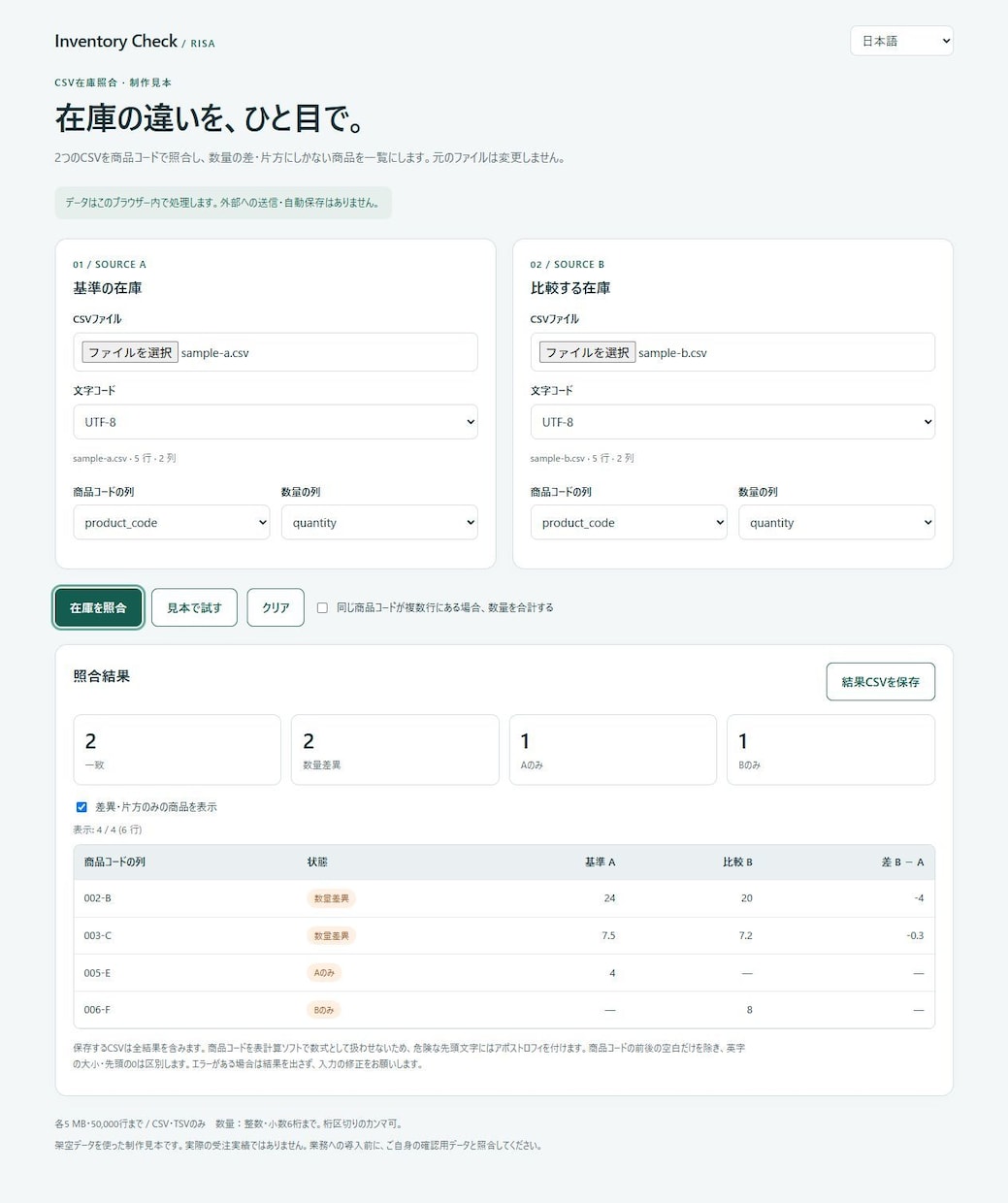Click the Aのみ badge in 005-E row

point(324,972)
